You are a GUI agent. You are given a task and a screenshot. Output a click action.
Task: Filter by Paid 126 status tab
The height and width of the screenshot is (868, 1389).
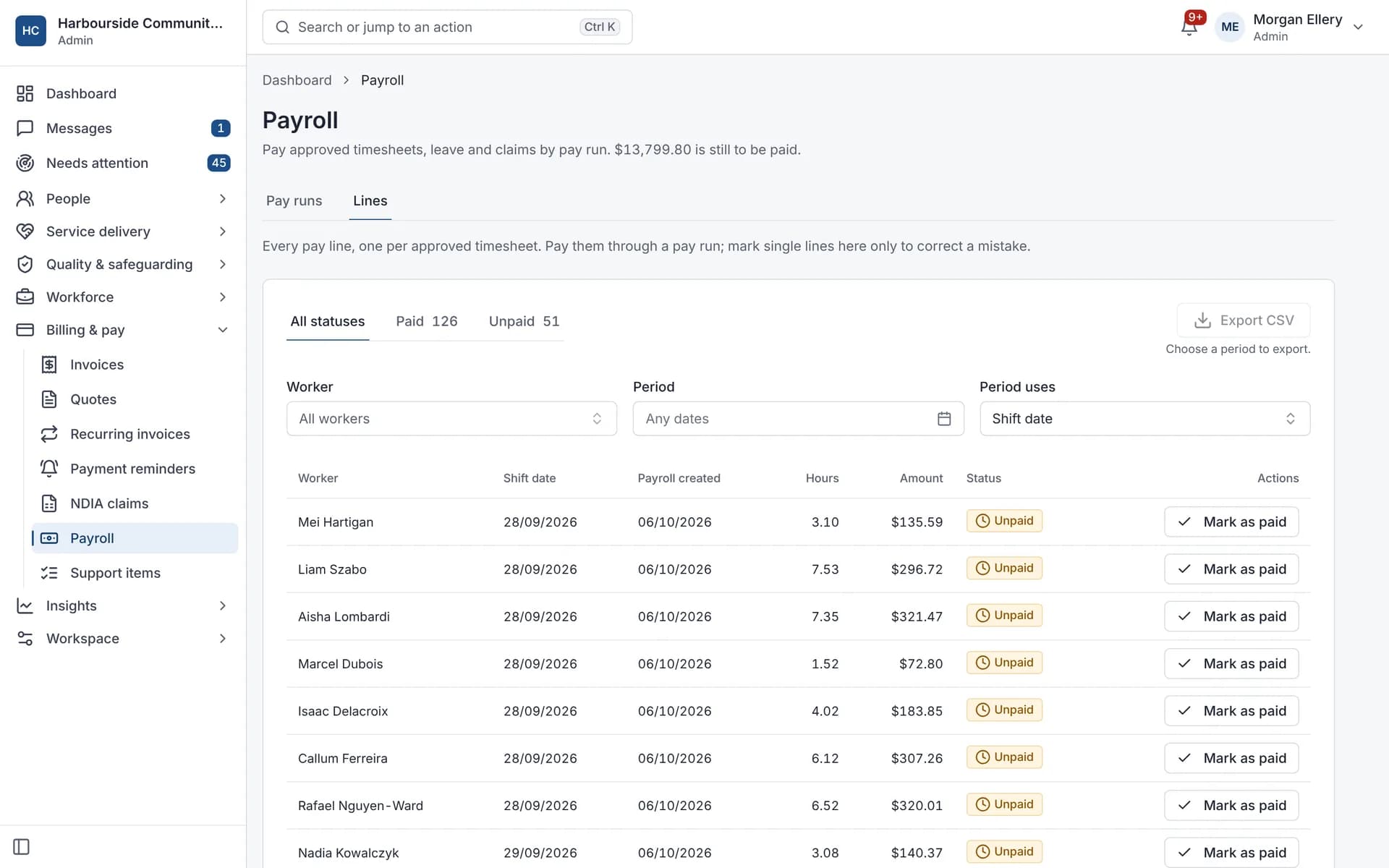[427, 321]
